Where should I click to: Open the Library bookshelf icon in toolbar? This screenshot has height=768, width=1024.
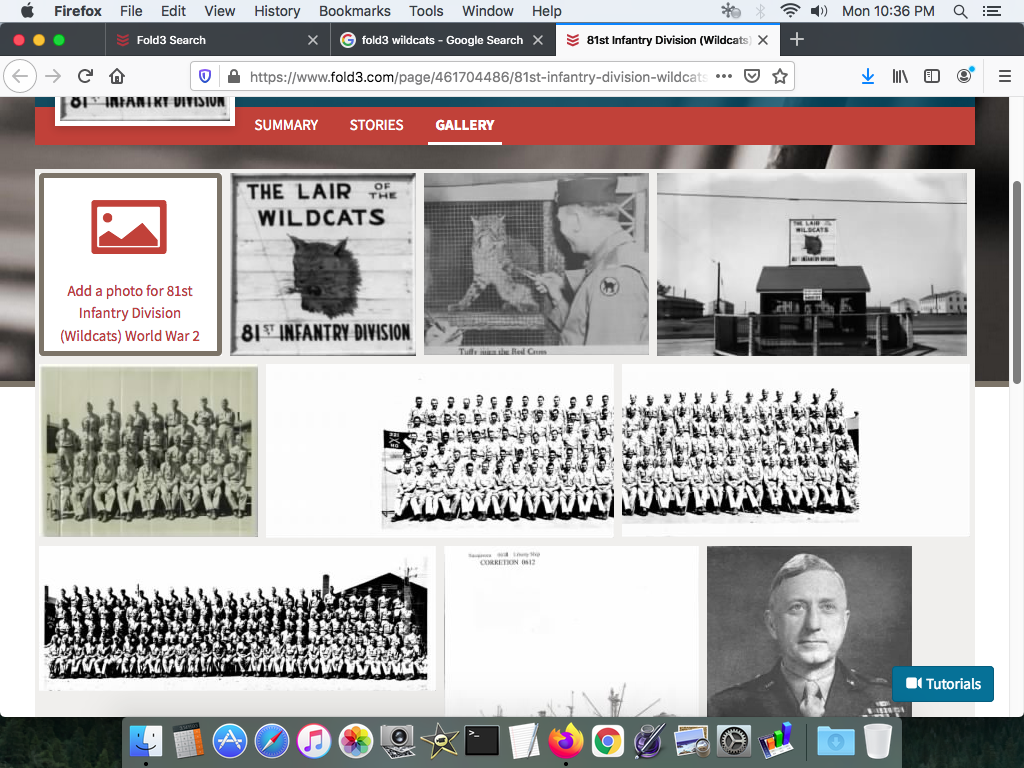pos(900,76)
